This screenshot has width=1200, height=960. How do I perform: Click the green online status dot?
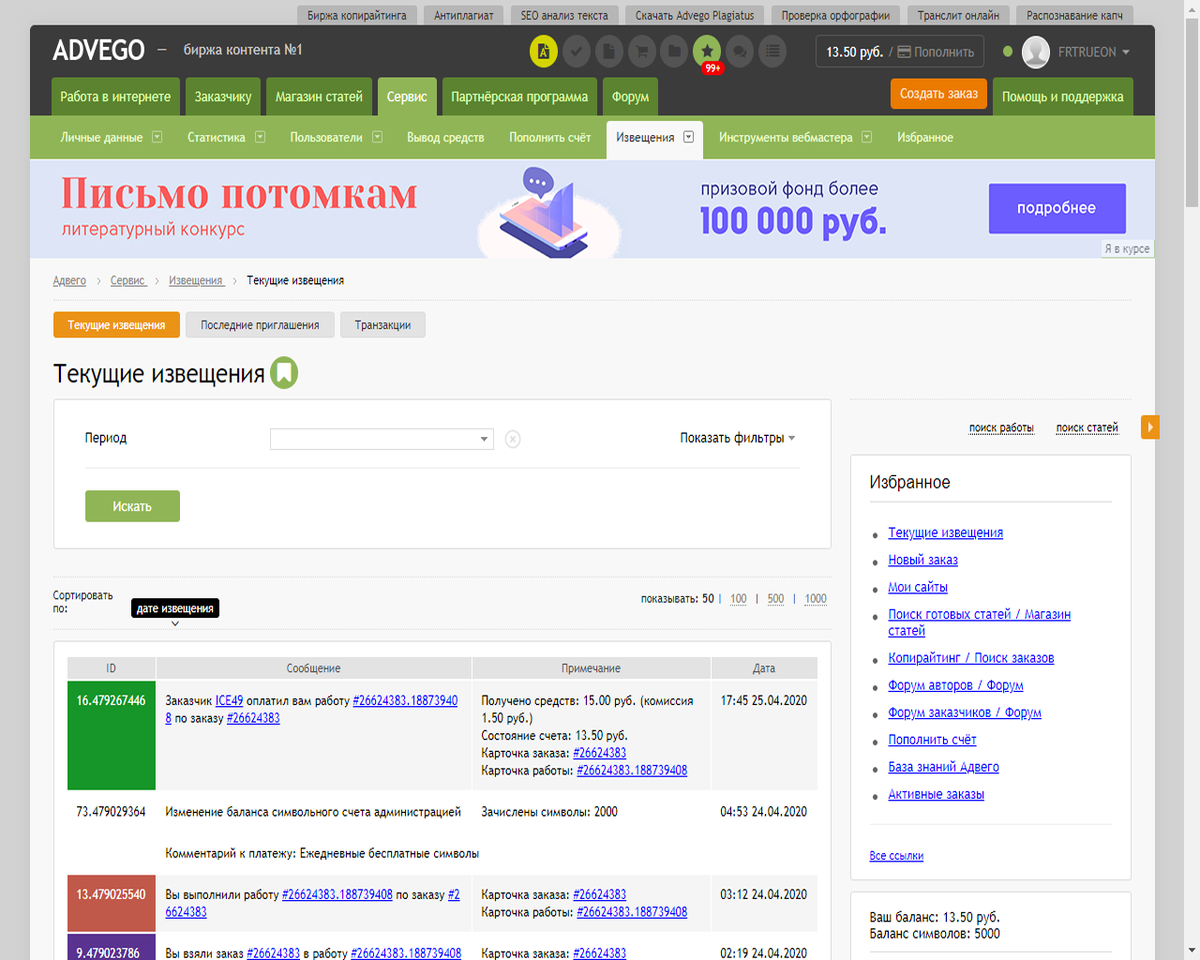[1007, 52]
